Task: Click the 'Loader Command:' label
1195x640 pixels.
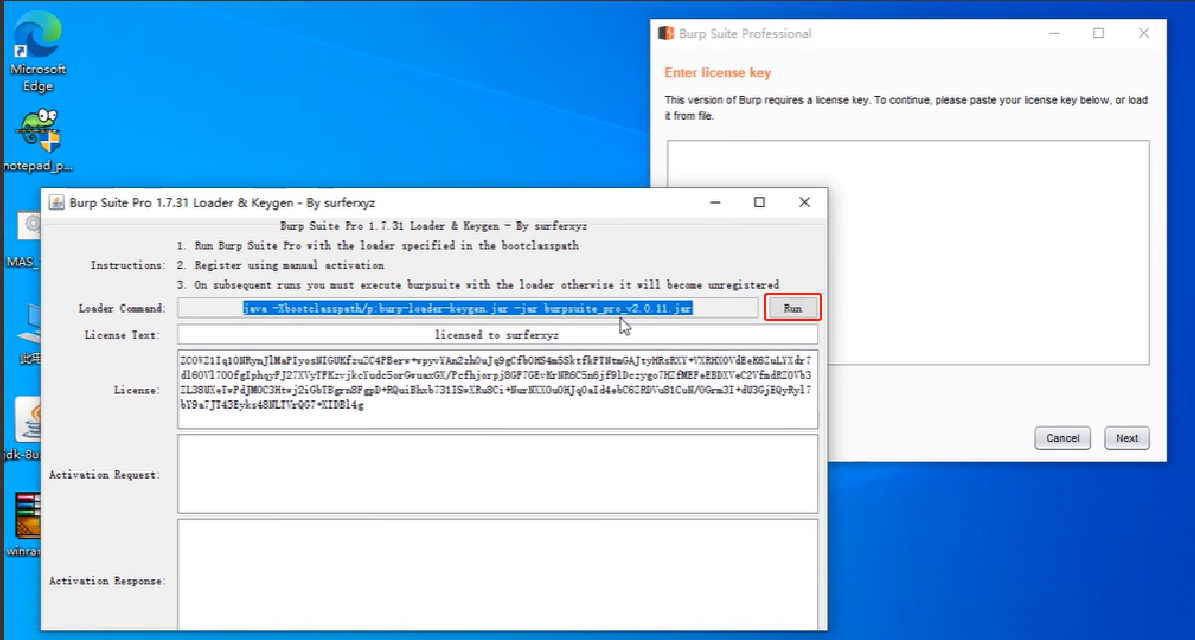Action: (121, 308)
